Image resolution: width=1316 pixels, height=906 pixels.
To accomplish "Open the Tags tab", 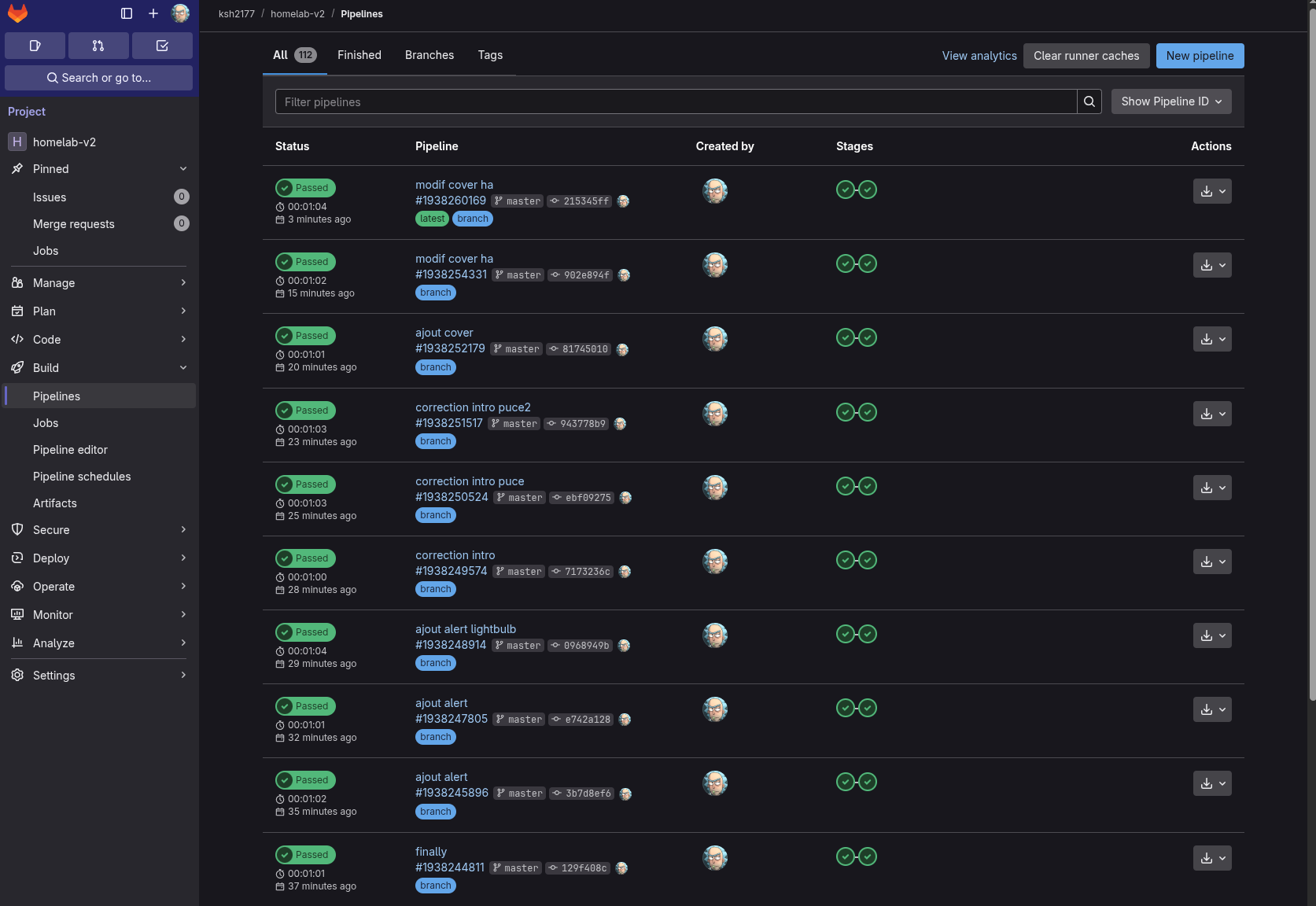I will click(490, 55).
